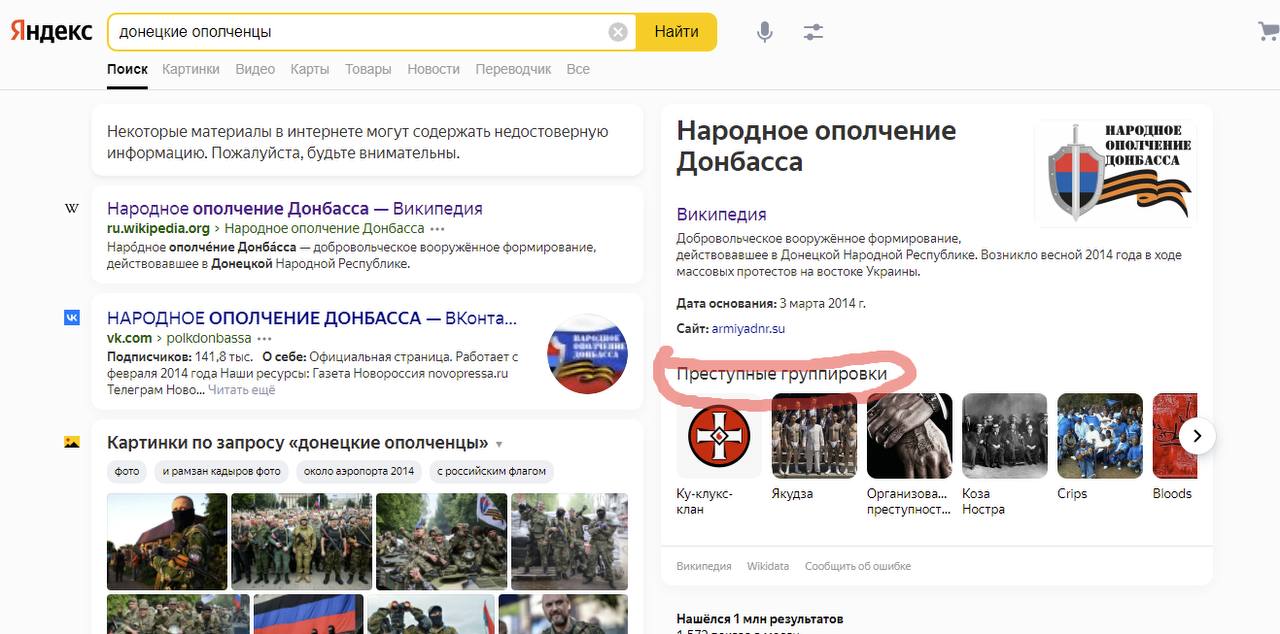Open fourth image of fighters on vehicle

click(x=569, y=541)
